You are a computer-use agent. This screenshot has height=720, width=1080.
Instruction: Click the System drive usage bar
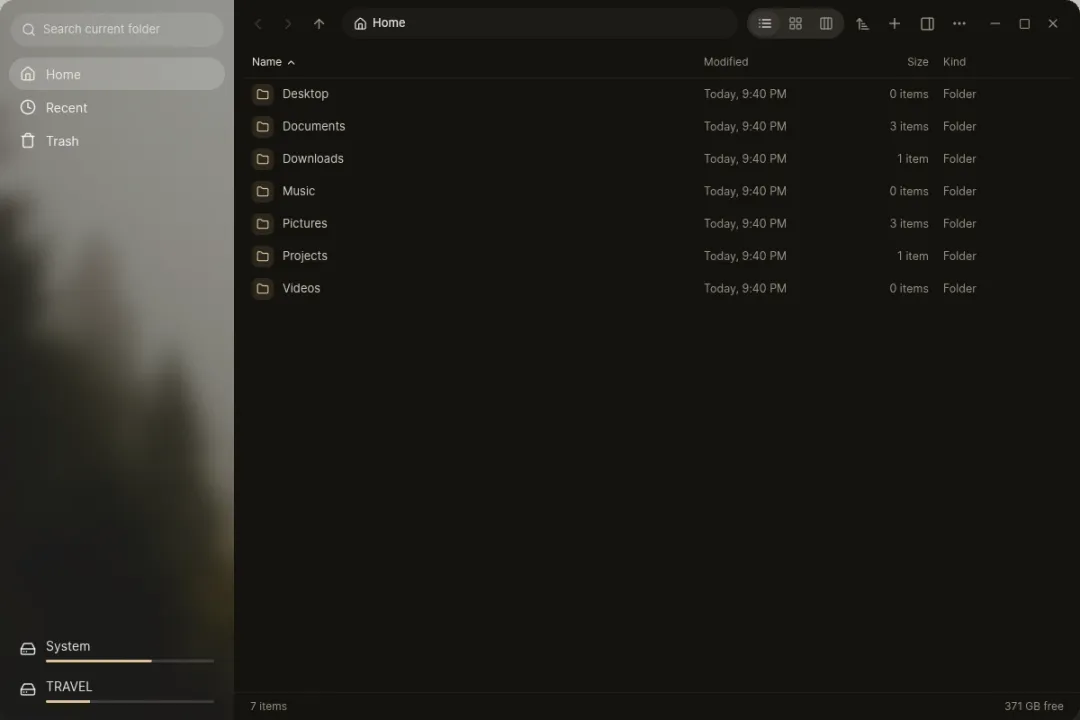pyautogui.click(x=129, y=661)
